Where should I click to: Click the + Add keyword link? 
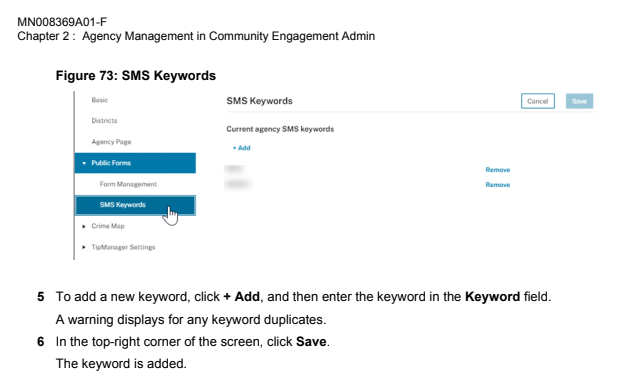tap(241, 148)
